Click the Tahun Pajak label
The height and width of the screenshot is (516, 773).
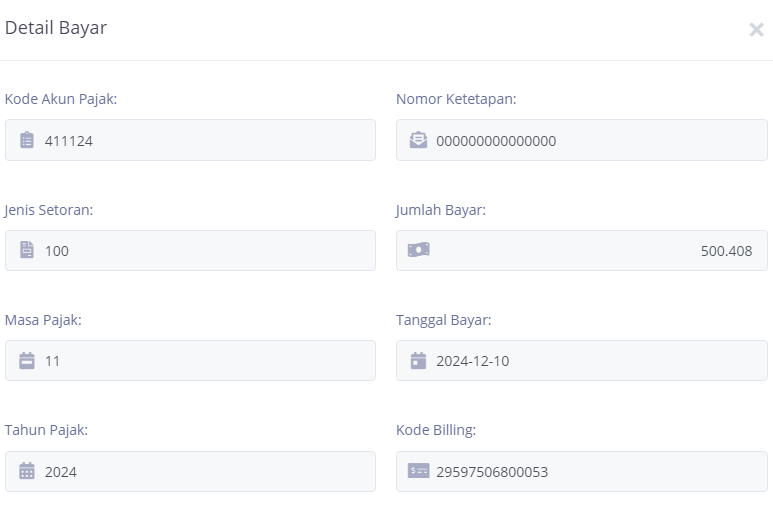[x=46, y=430]
